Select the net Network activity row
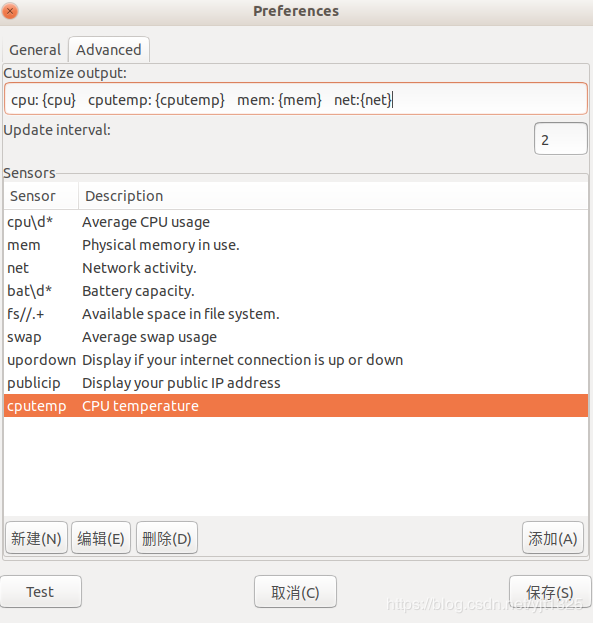Screen dimensions: 593x623 296,268
